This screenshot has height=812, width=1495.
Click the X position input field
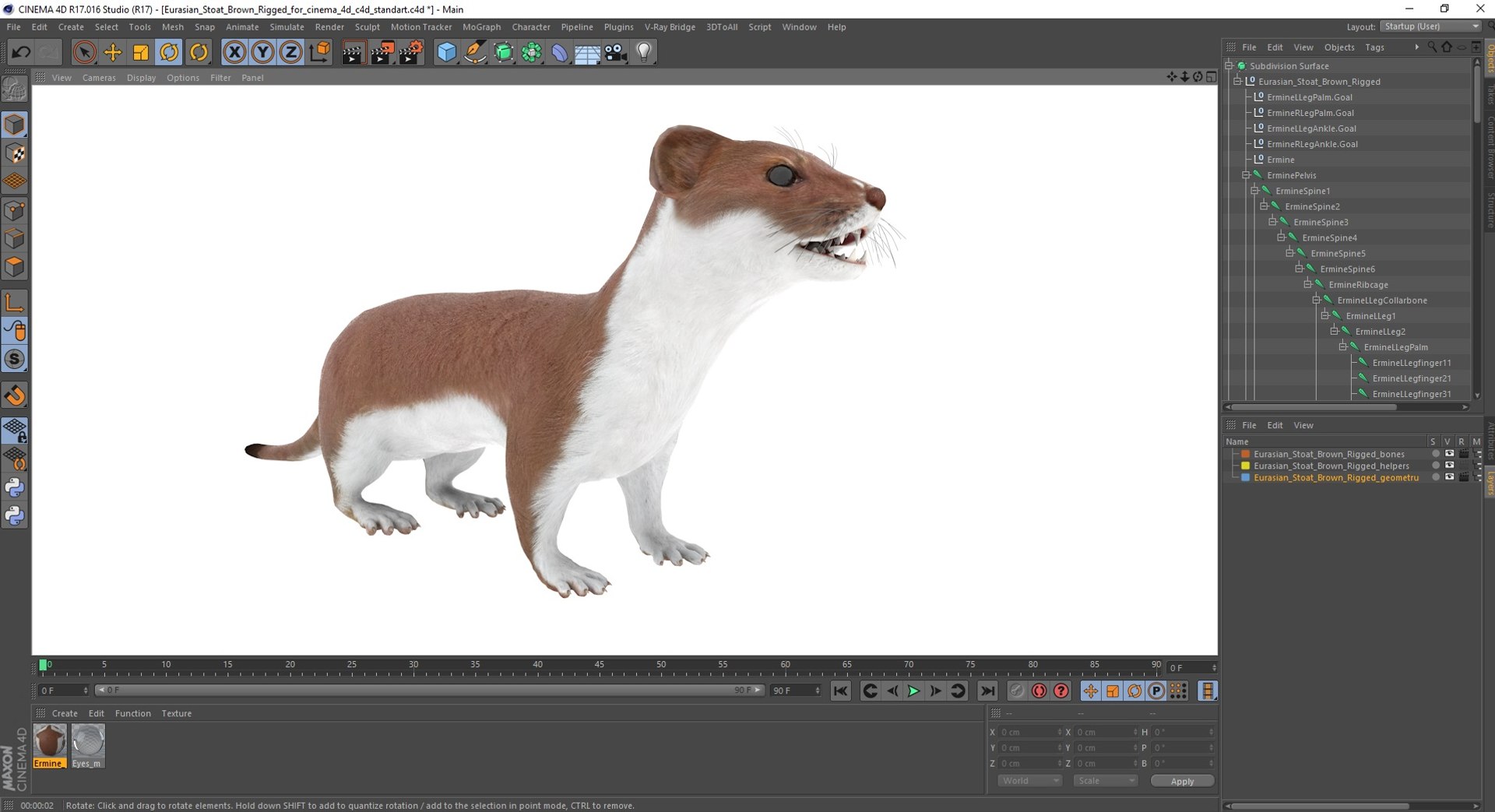click(x=1029, y=732)
